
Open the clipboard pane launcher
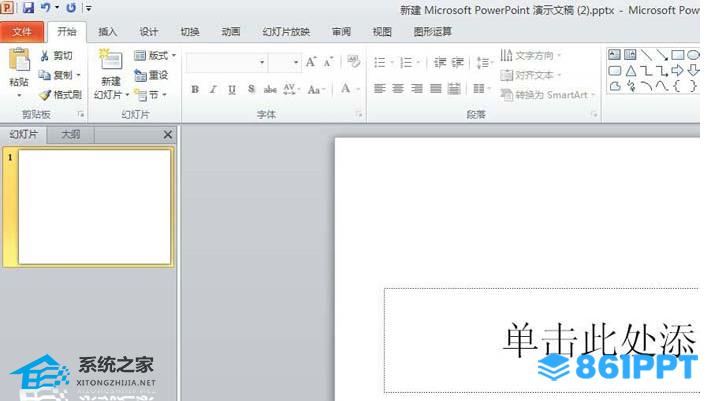pyautogui.click(x=81, y=114)
